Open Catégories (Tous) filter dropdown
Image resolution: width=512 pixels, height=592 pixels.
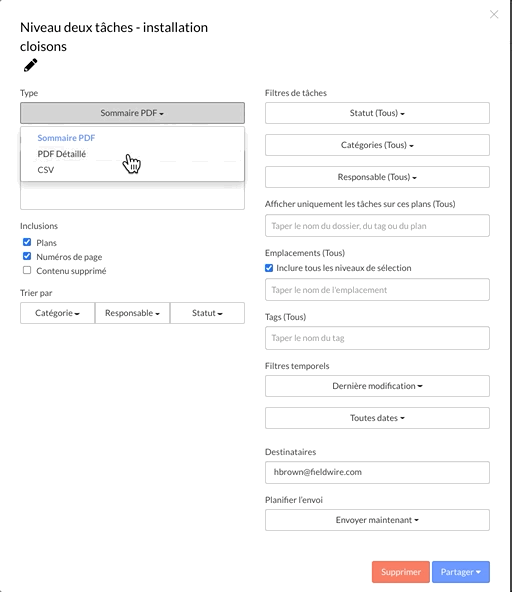(x=377, y=145)
